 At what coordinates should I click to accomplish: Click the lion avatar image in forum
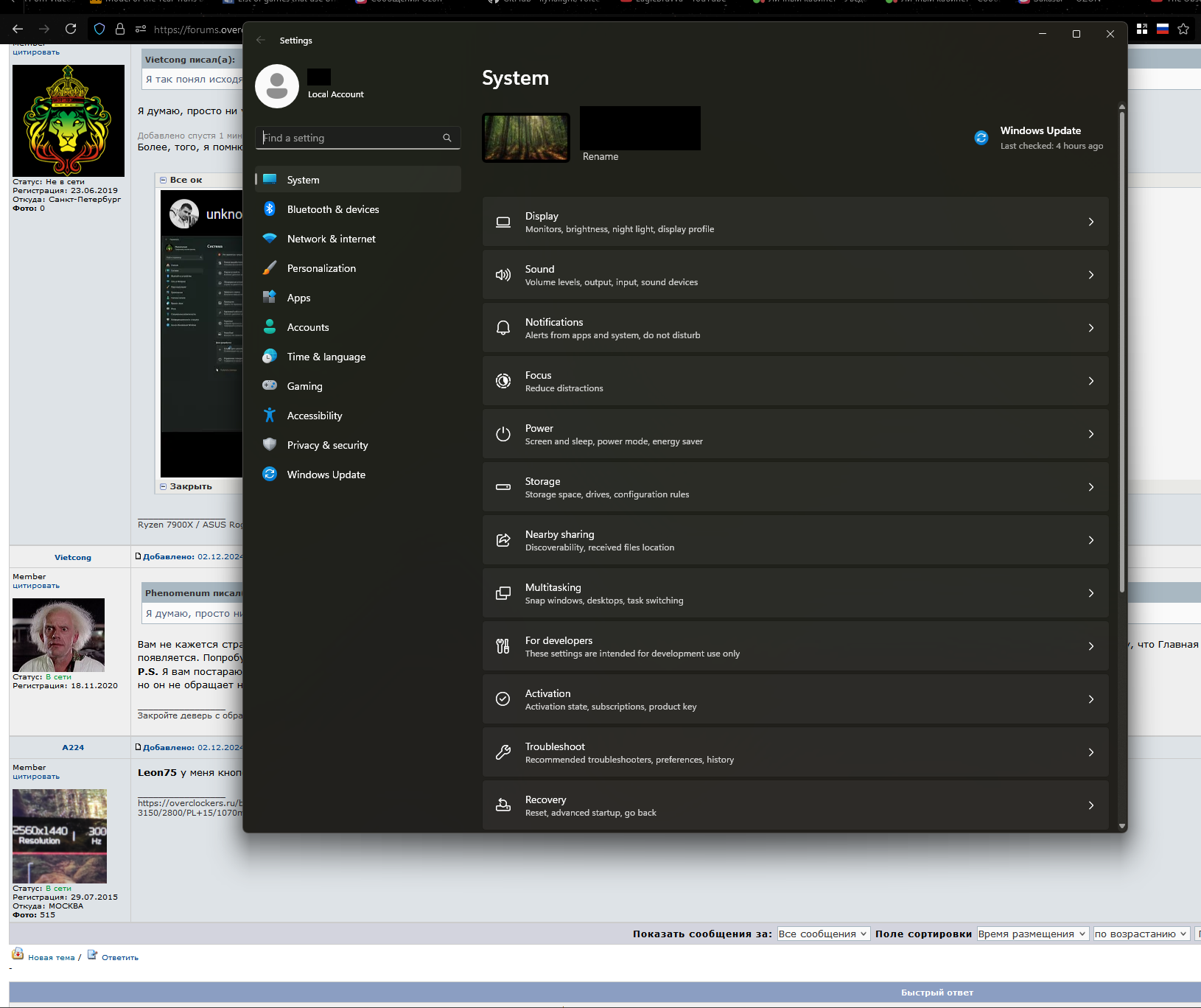69,121
